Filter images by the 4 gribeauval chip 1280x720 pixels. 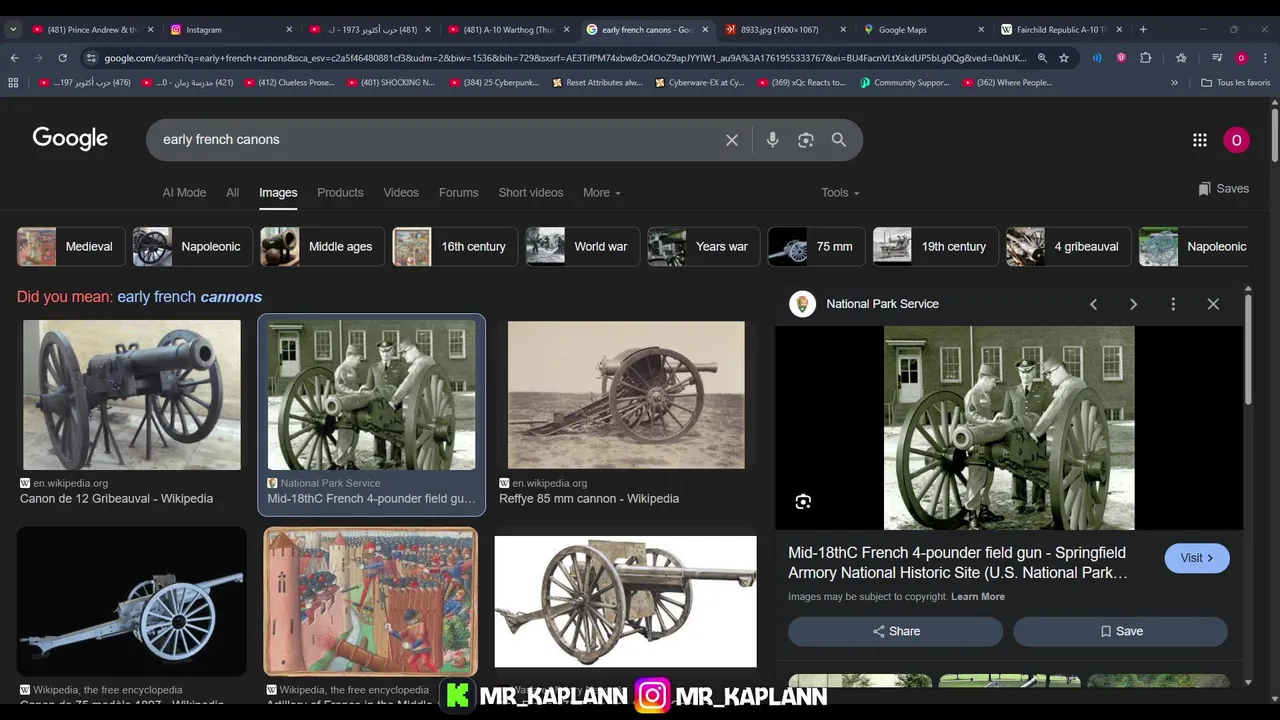pyautogui.click(x=1068, y=247)
